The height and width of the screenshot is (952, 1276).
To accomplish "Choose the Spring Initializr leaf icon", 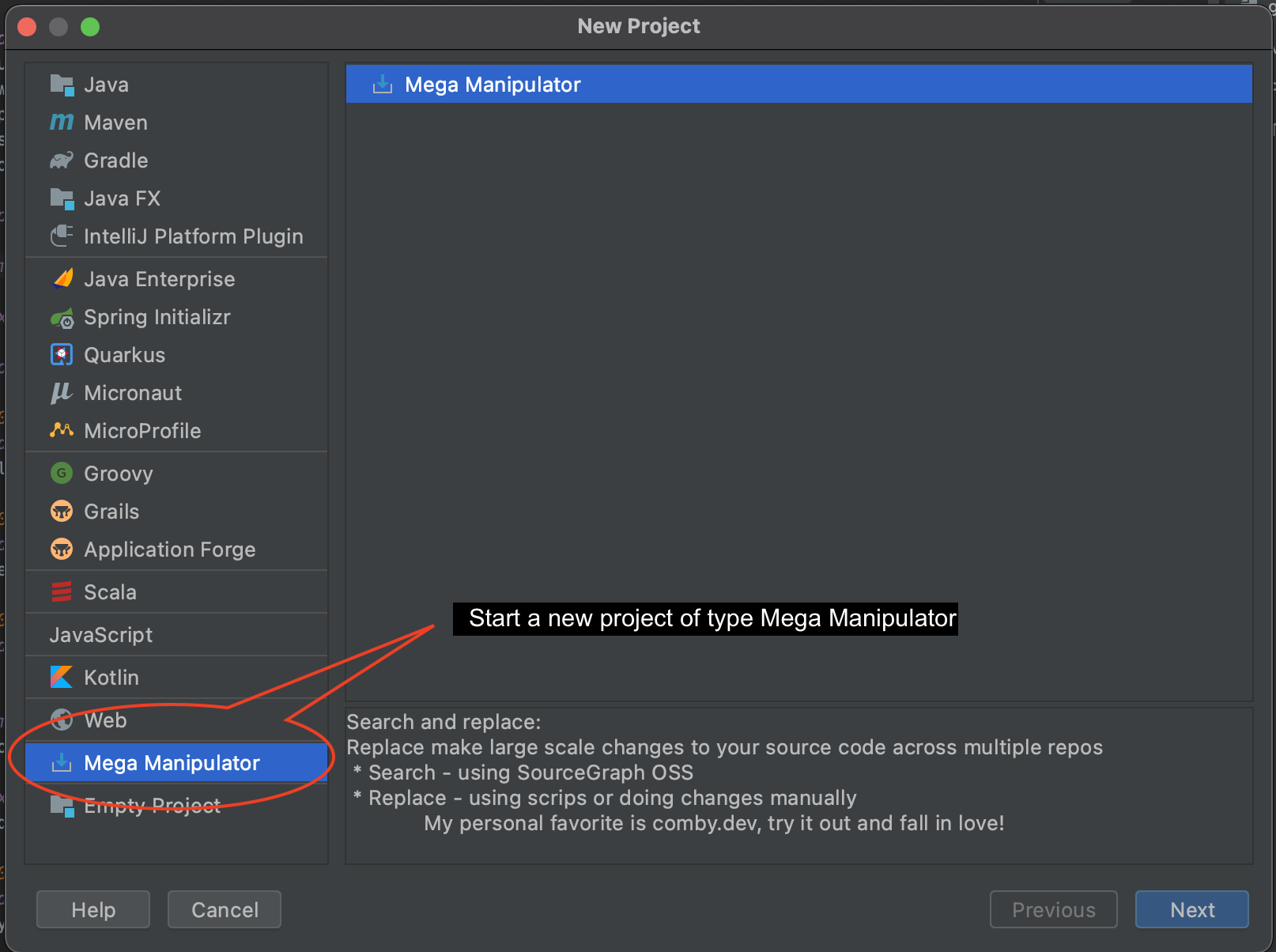I will pos(62,318).
